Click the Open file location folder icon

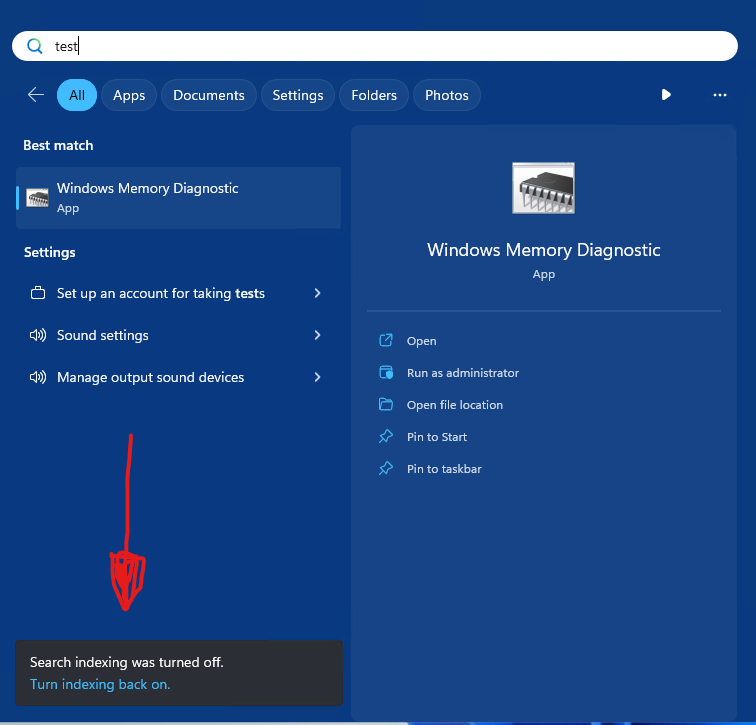point(386,405)
